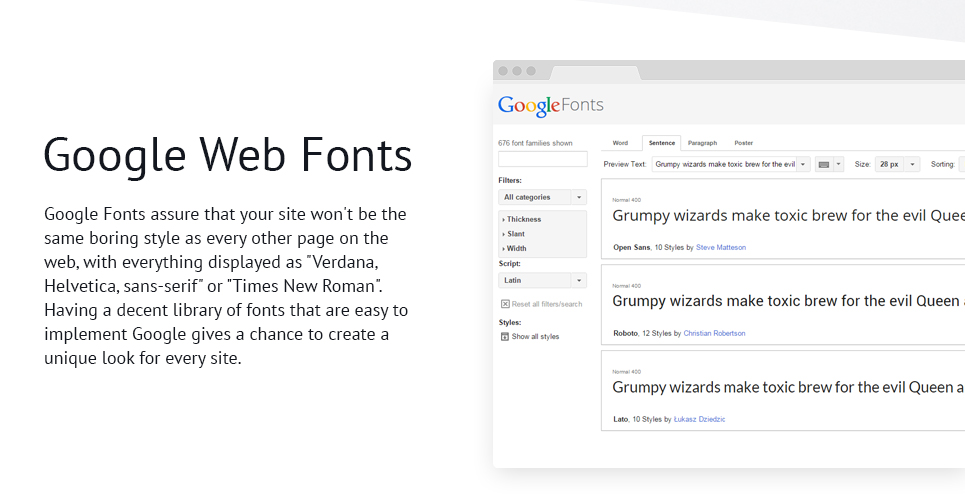This screenshot has width=965, height=500.
Task: Click the 676 font families shown text
Action: click(x=535, y=143)
